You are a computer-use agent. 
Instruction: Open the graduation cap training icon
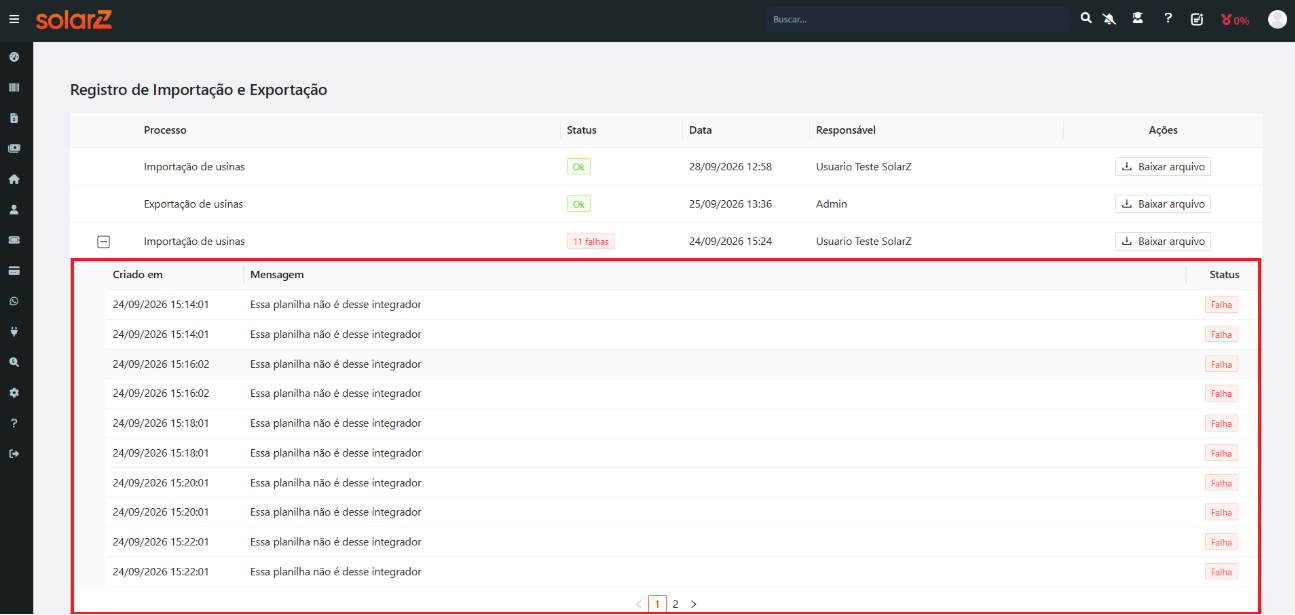1138,18
